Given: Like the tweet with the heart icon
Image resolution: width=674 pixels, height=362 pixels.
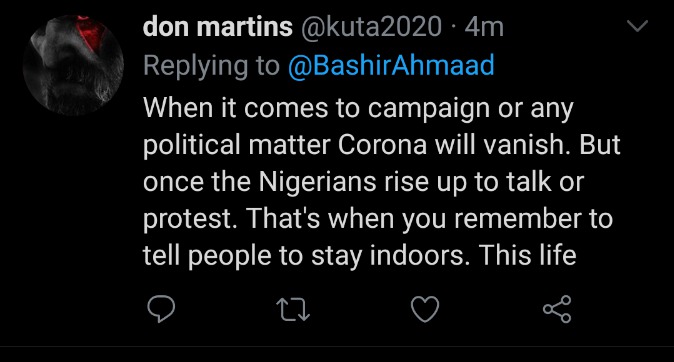Looking at the screenshot, I should click(425, 309).
